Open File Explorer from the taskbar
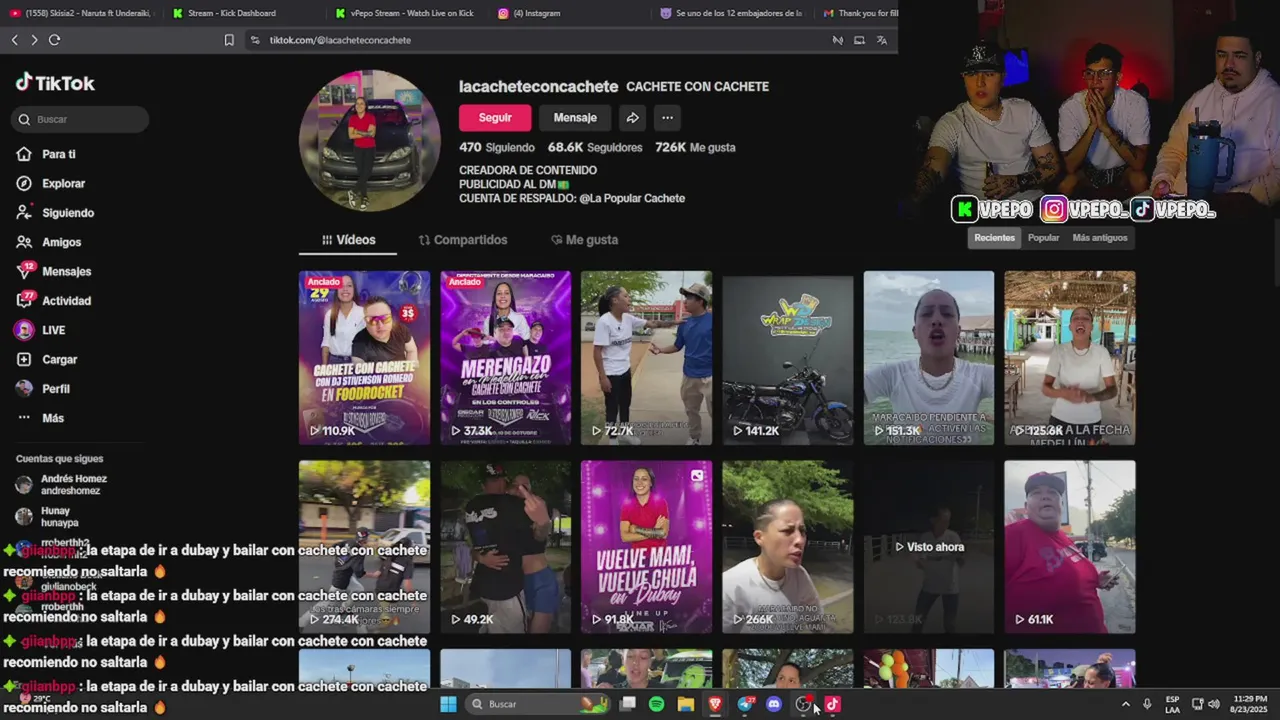Screen dimensions: 1280x720 [x=686, y=704]
